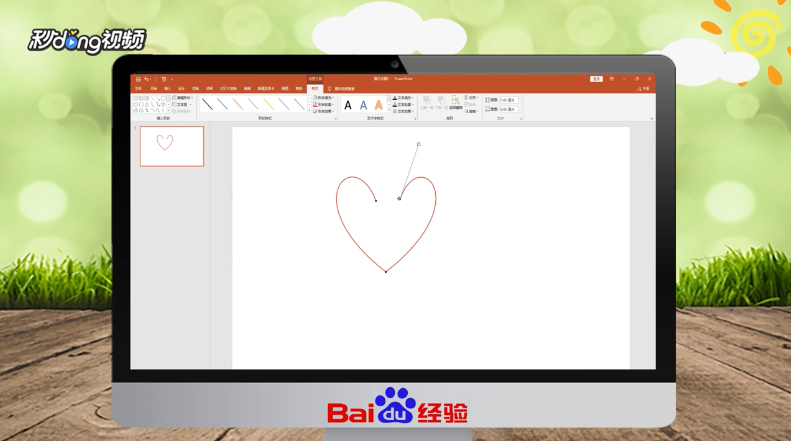Open the File tab
The width and height of the screenshot is (791, 441).
coord(138,88)
